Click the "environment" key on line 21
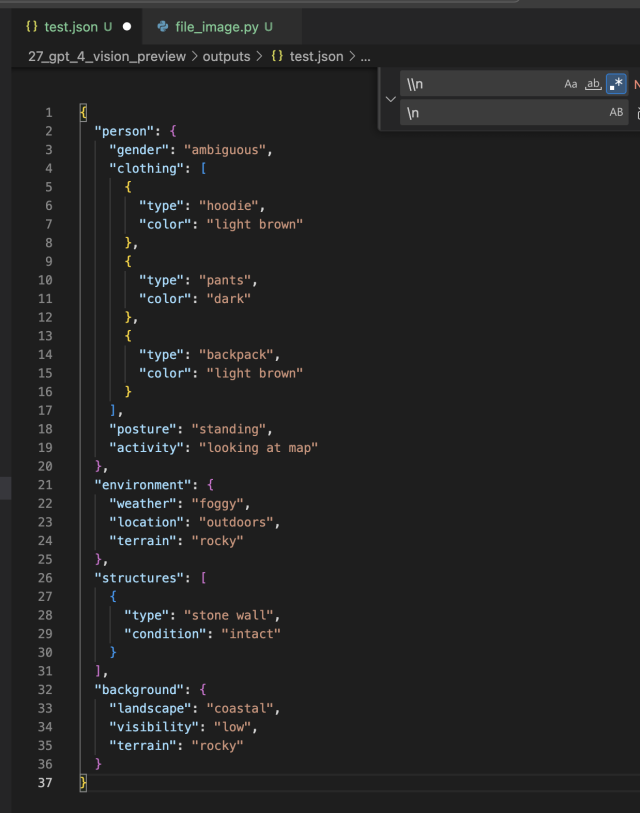Viewport: 640px width, 813px height. pyautogui.click(x=143, y=485)
